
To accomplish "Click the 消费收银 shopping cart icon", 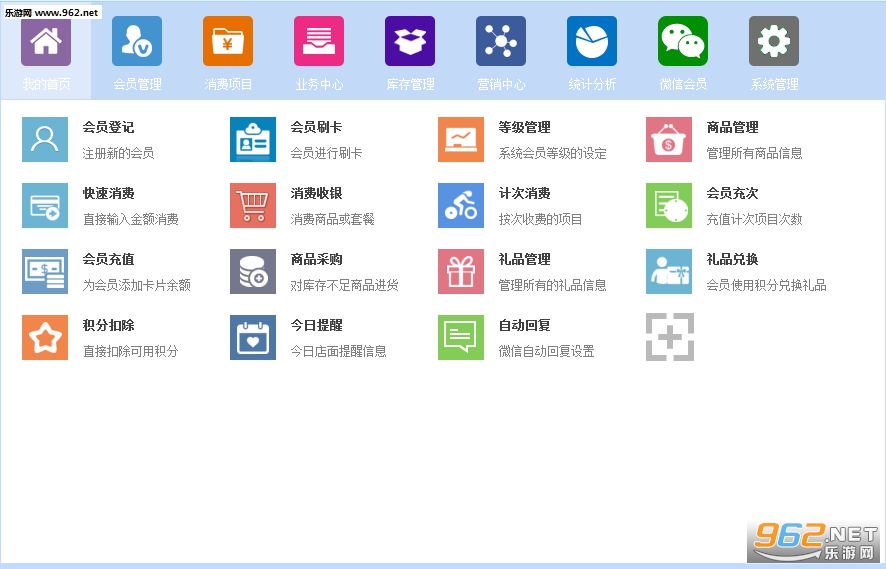I will tap(253, 205).
